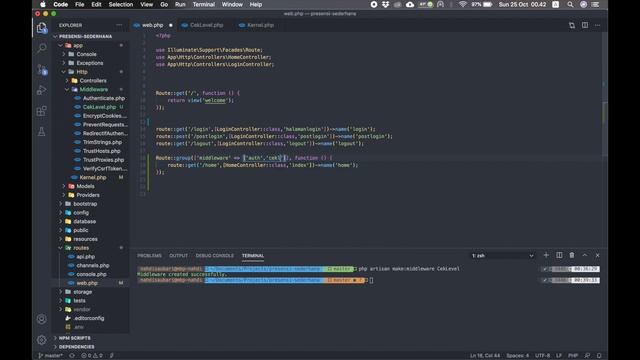Open the Selection menu

[x=121, y=4]
